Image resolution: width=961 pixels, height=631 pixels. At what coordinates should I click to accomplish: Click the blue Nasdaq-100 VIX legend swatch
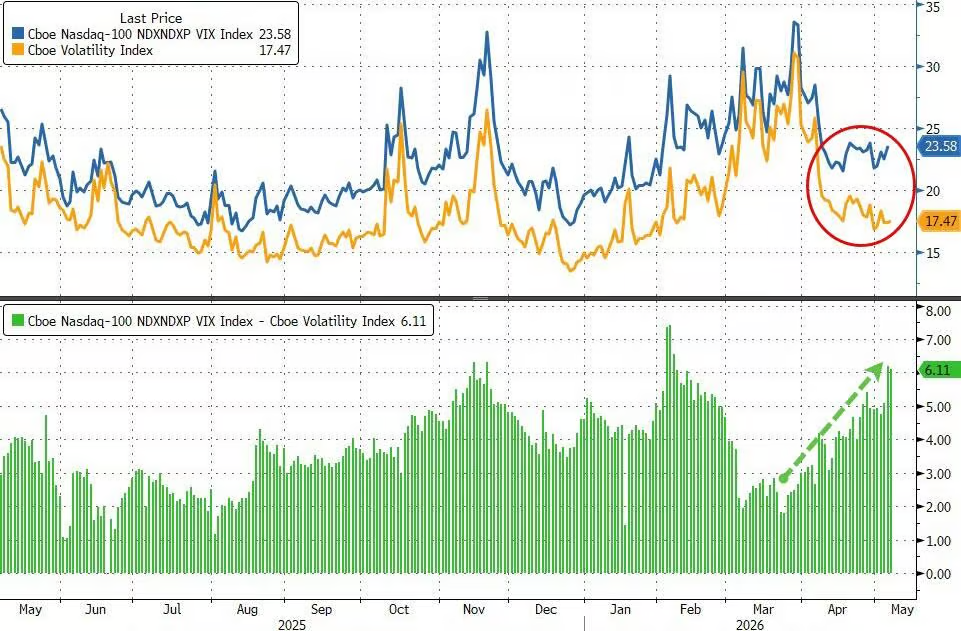pyautogui.click(x=18, y=34)
